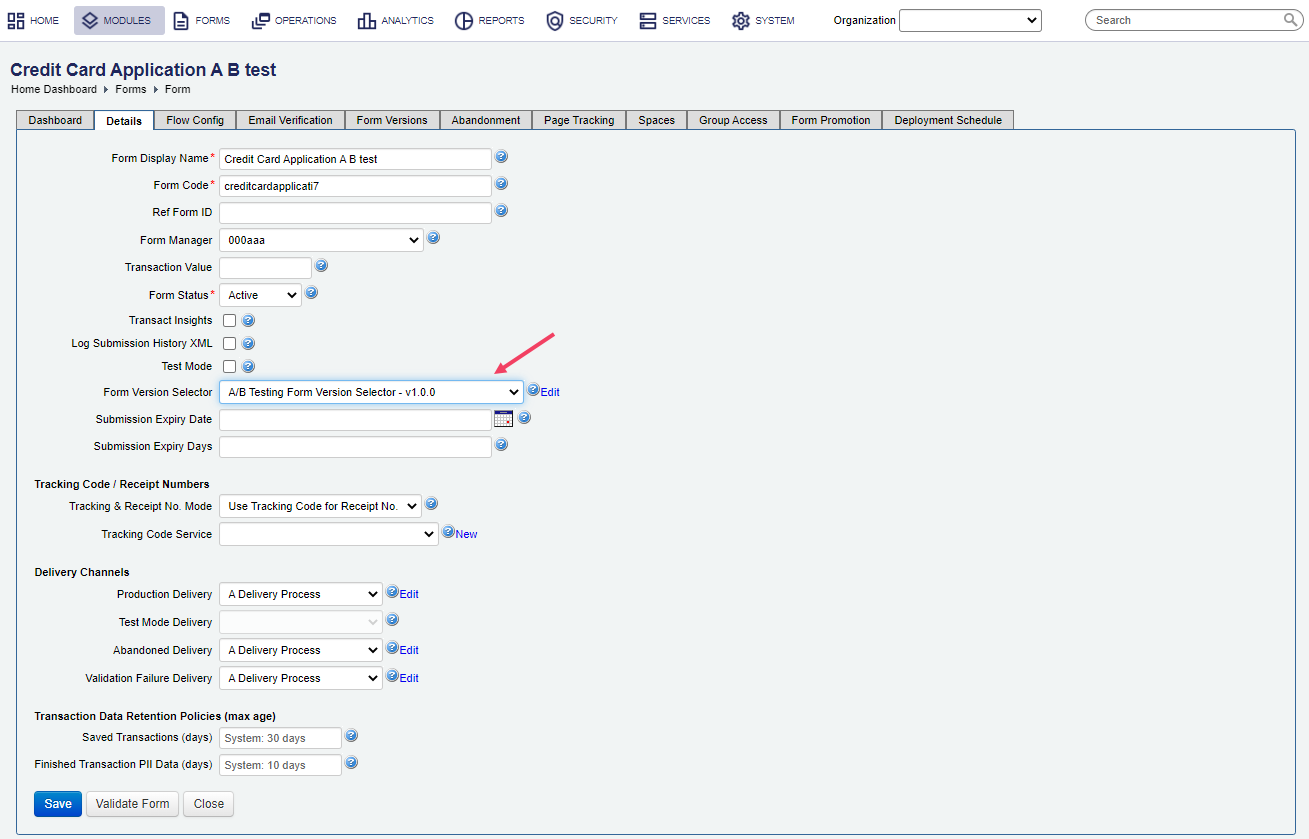Click inside the Ref Form ID field
The height and width of the screenshot is (839, 1309).
355,212
